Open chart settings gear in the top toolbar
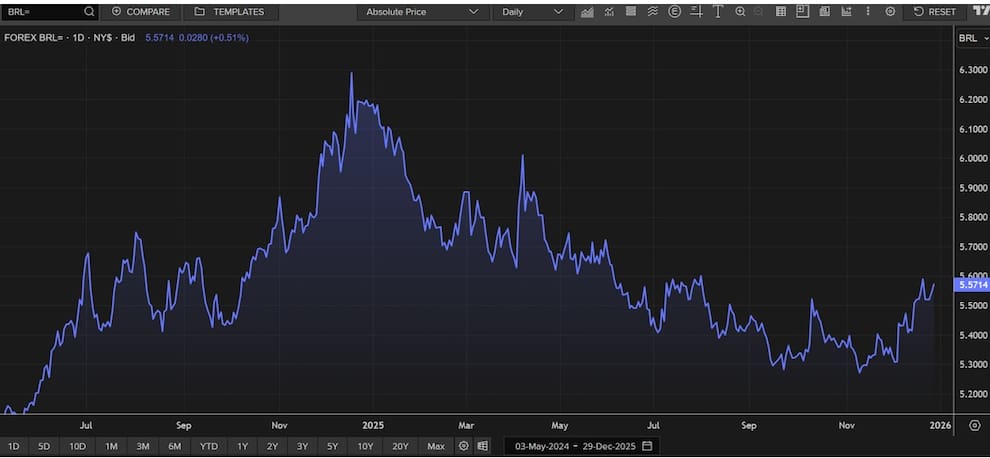This screenshot has width=990, height=458. click(890, 12)
